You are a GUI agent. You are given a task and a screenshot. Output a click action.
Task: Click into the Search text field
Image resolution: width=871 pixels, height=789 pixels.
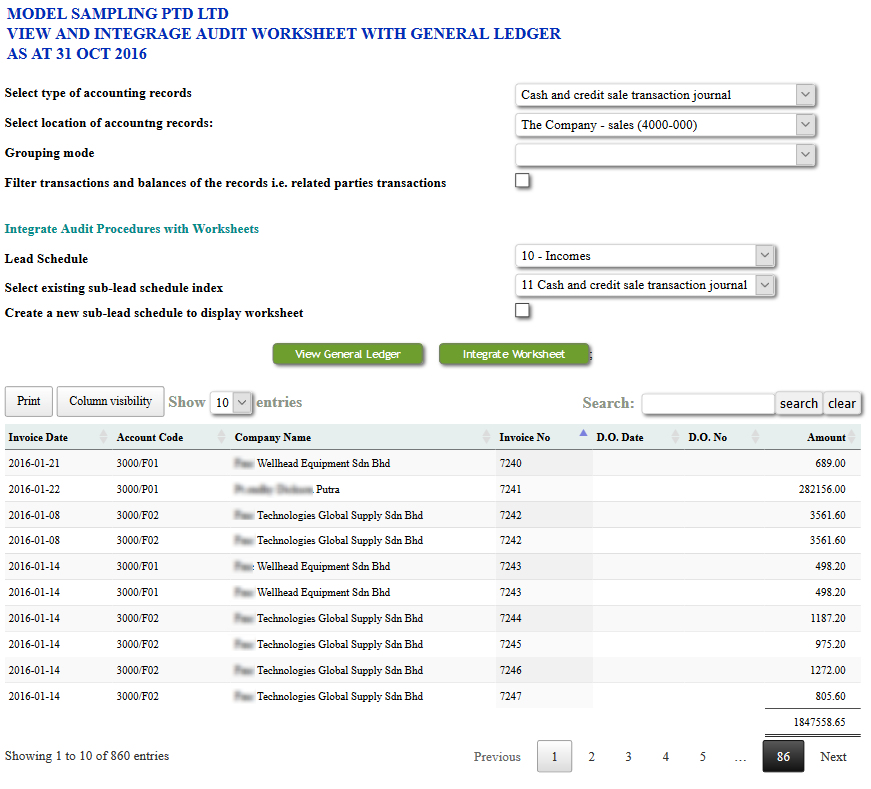pos(708,403)
